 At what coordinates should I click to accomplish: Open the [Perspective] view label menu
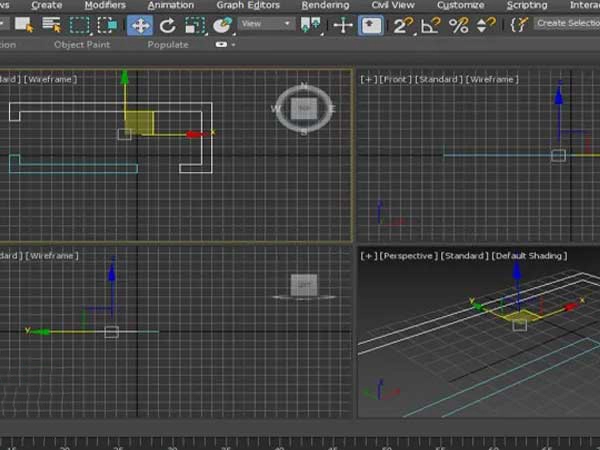click(408, 256)
